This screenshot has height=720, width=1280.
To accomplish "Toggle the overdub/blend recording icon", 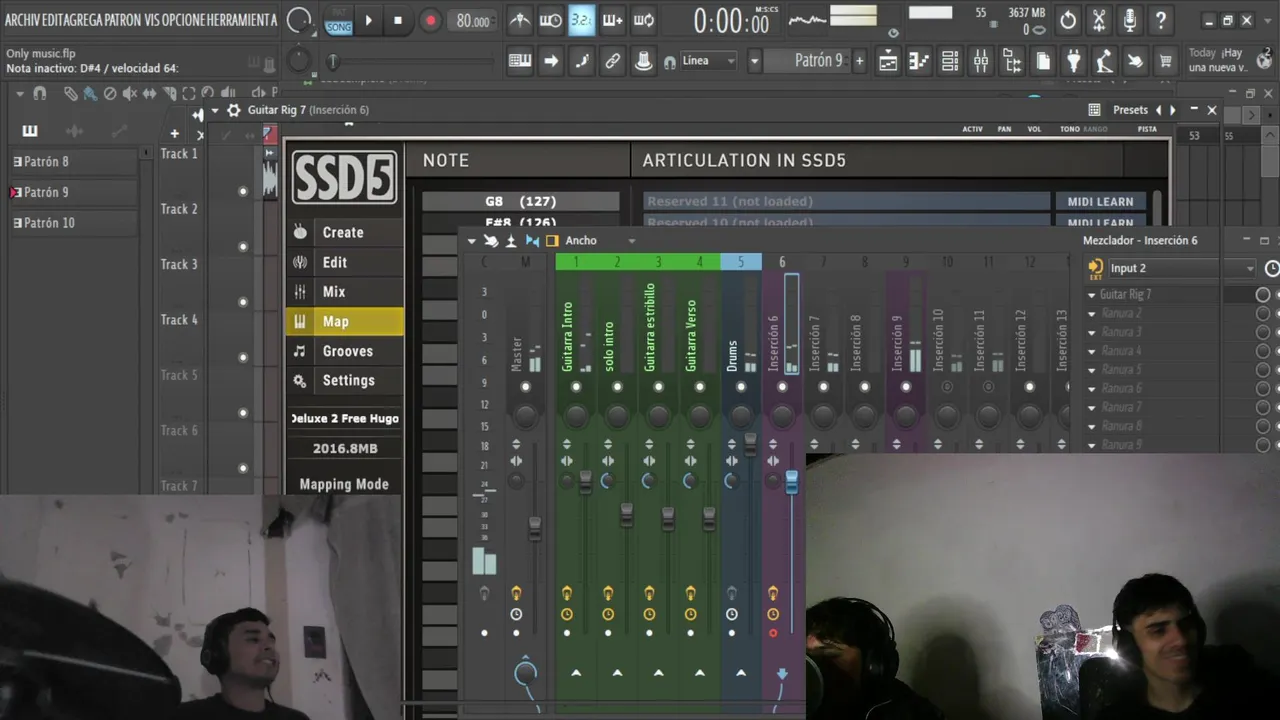I will point(612,20).
